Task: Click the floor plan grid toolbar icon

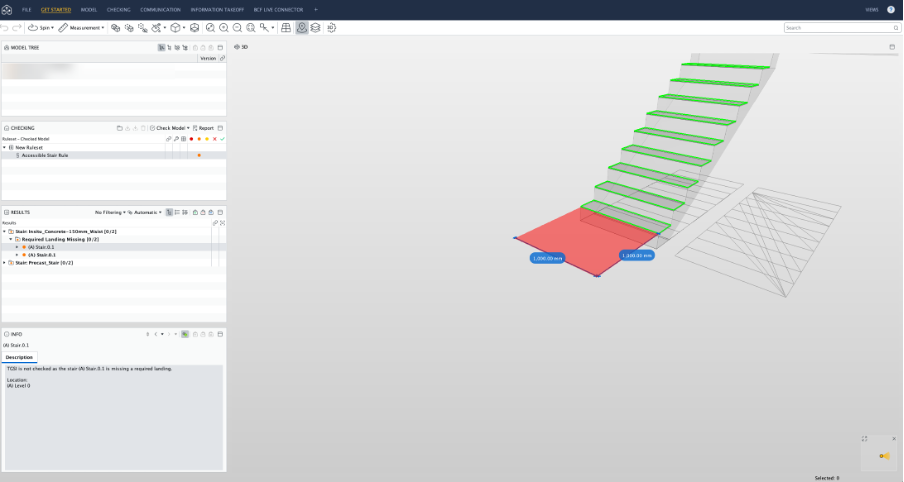Action: 286,28
